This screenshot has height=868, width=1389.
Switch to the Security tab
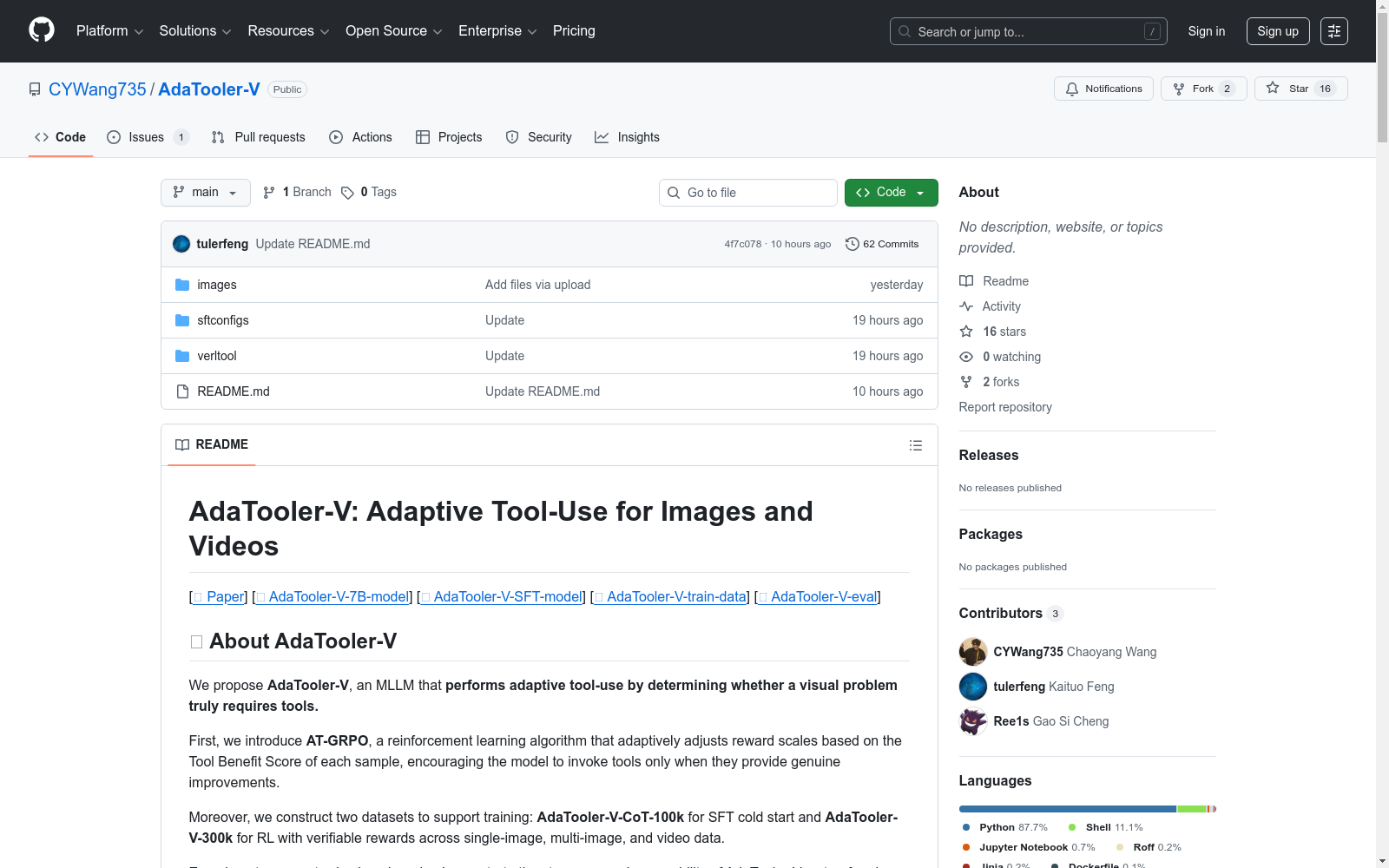pyautogui.click(x=539, y=137)
